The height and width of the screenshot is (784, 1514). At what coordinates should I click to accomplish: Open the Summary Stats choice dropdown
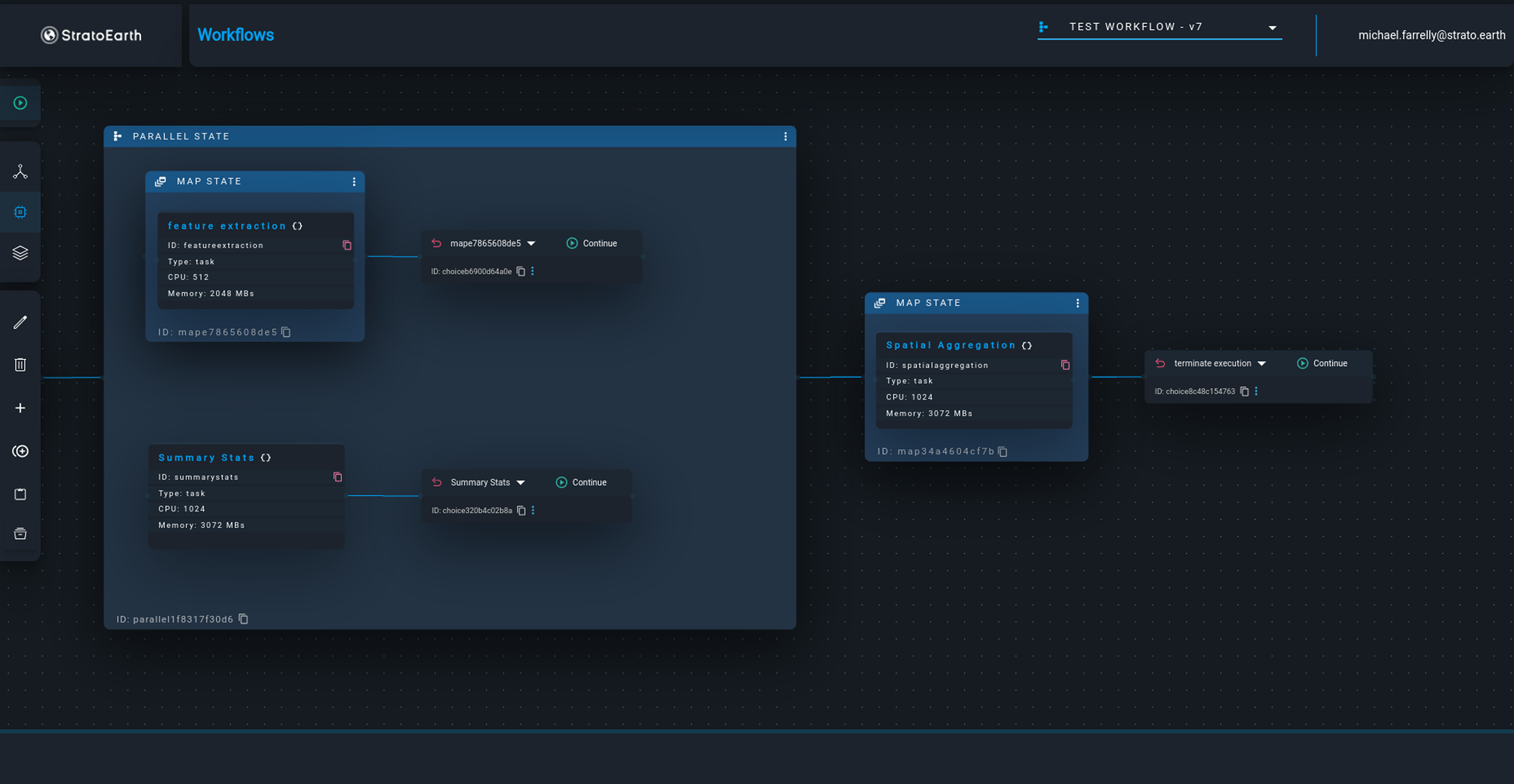[521, 482]
